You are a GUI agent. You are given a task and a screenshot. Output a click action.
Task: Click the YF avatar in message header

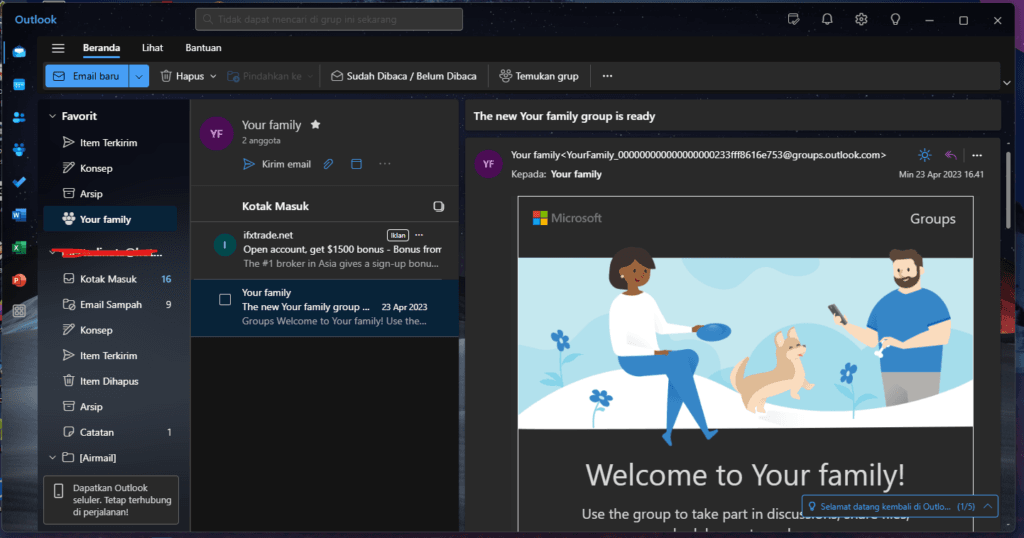[488, 164]
